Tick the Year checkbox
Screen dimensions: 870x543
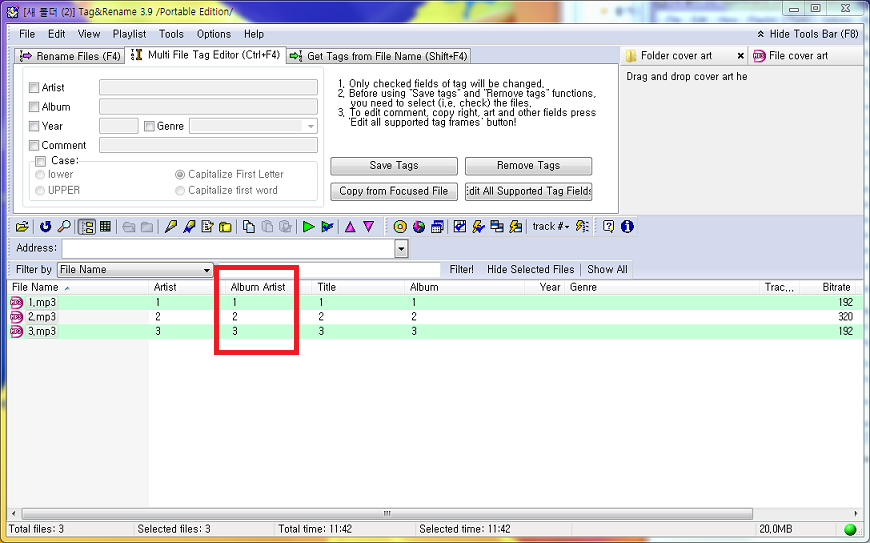[x=34, y=126]
